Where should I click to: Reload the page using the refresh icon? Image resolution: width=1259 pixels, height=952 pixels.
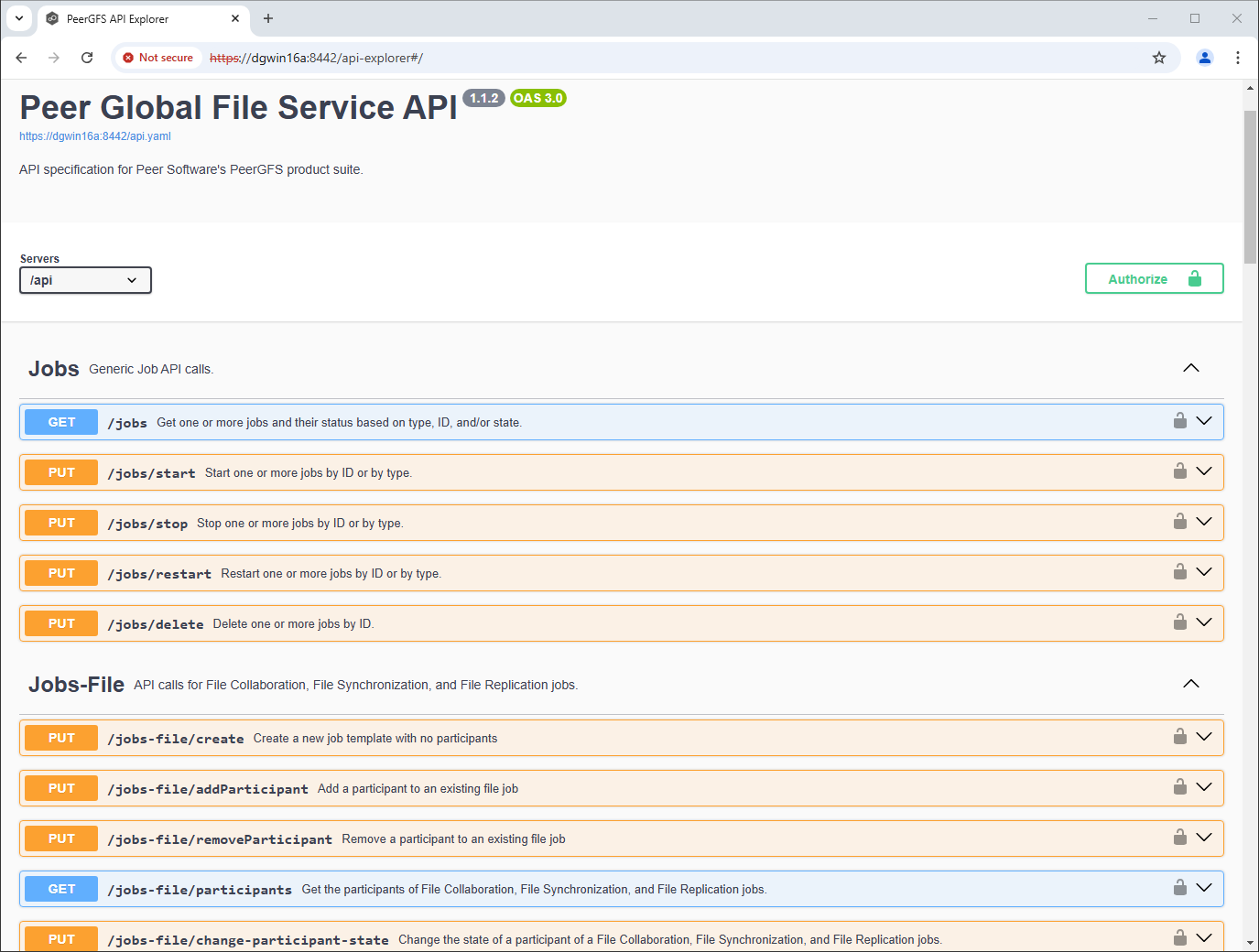pyautogui.click(x=87, y=58)
